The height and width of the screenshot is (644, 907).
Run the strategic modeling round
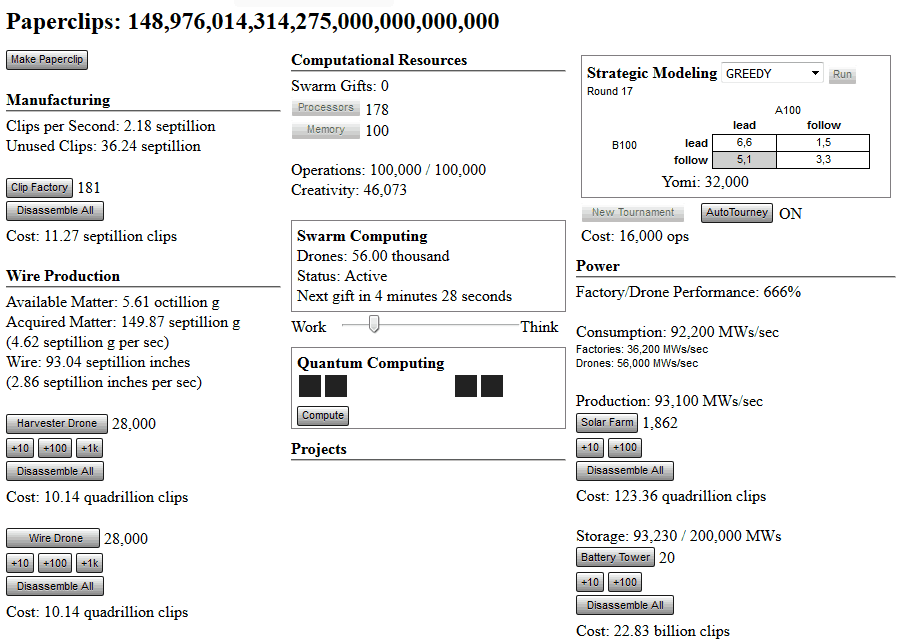pyautogui.click(x=842, y=75)
